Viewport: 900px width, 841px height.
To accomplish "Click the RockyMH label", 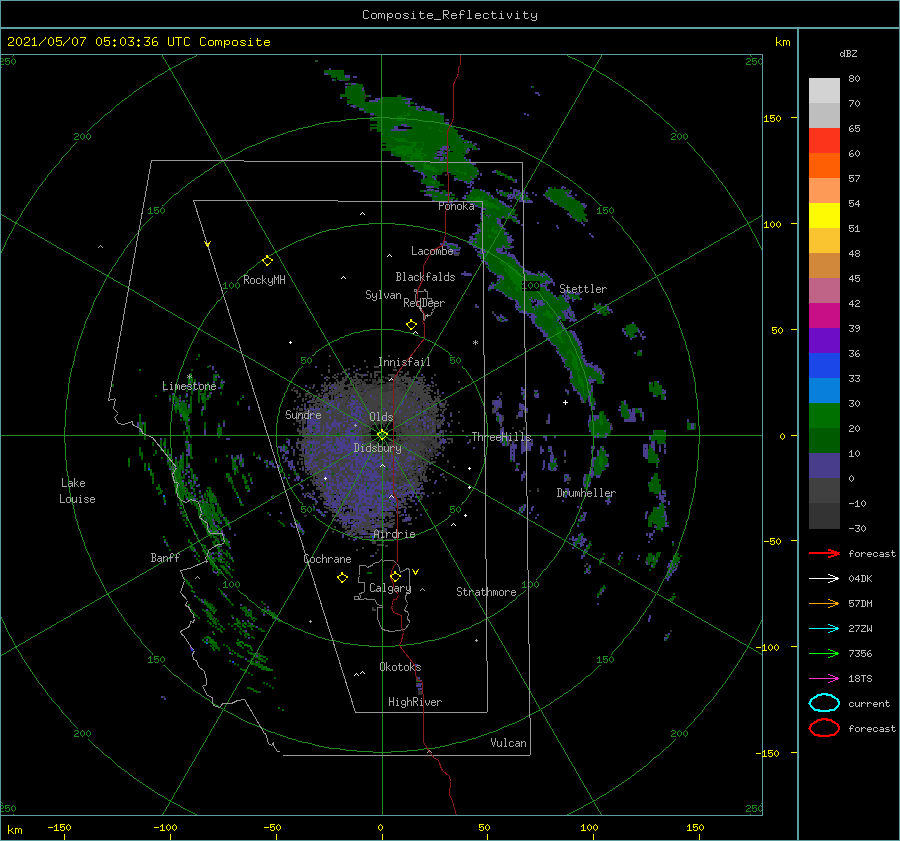I will click(264, 280).
